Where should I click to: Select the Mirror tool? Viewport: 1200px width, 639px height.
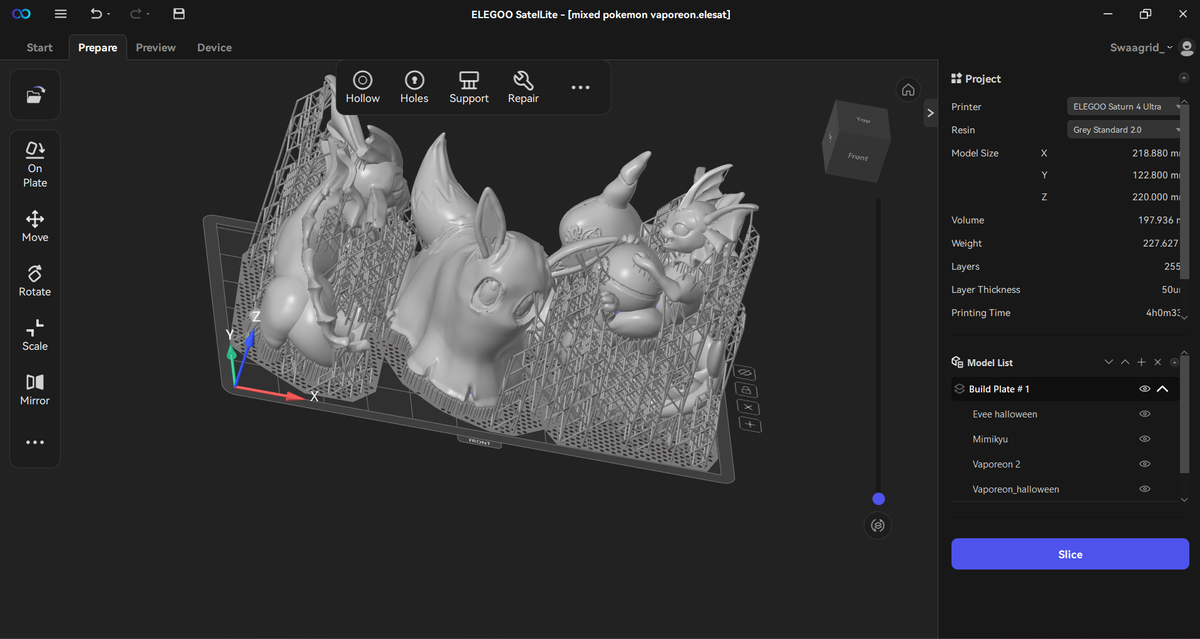pyautogui.click(x=35, y=390)
